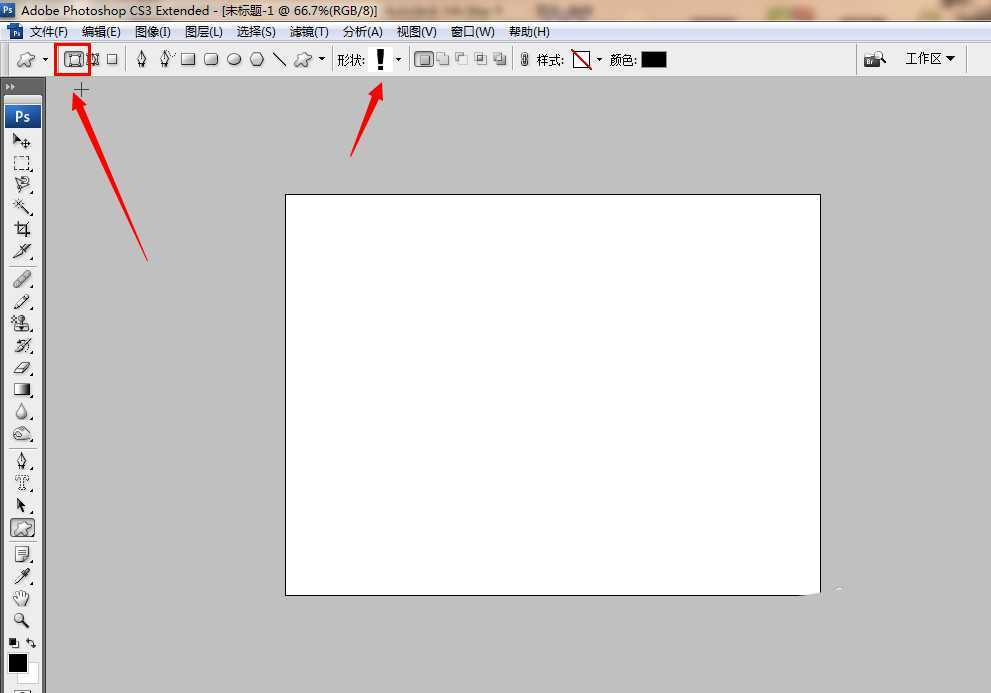
Task: Select the Rectangular Marquee tool
Action: point(22,163)
